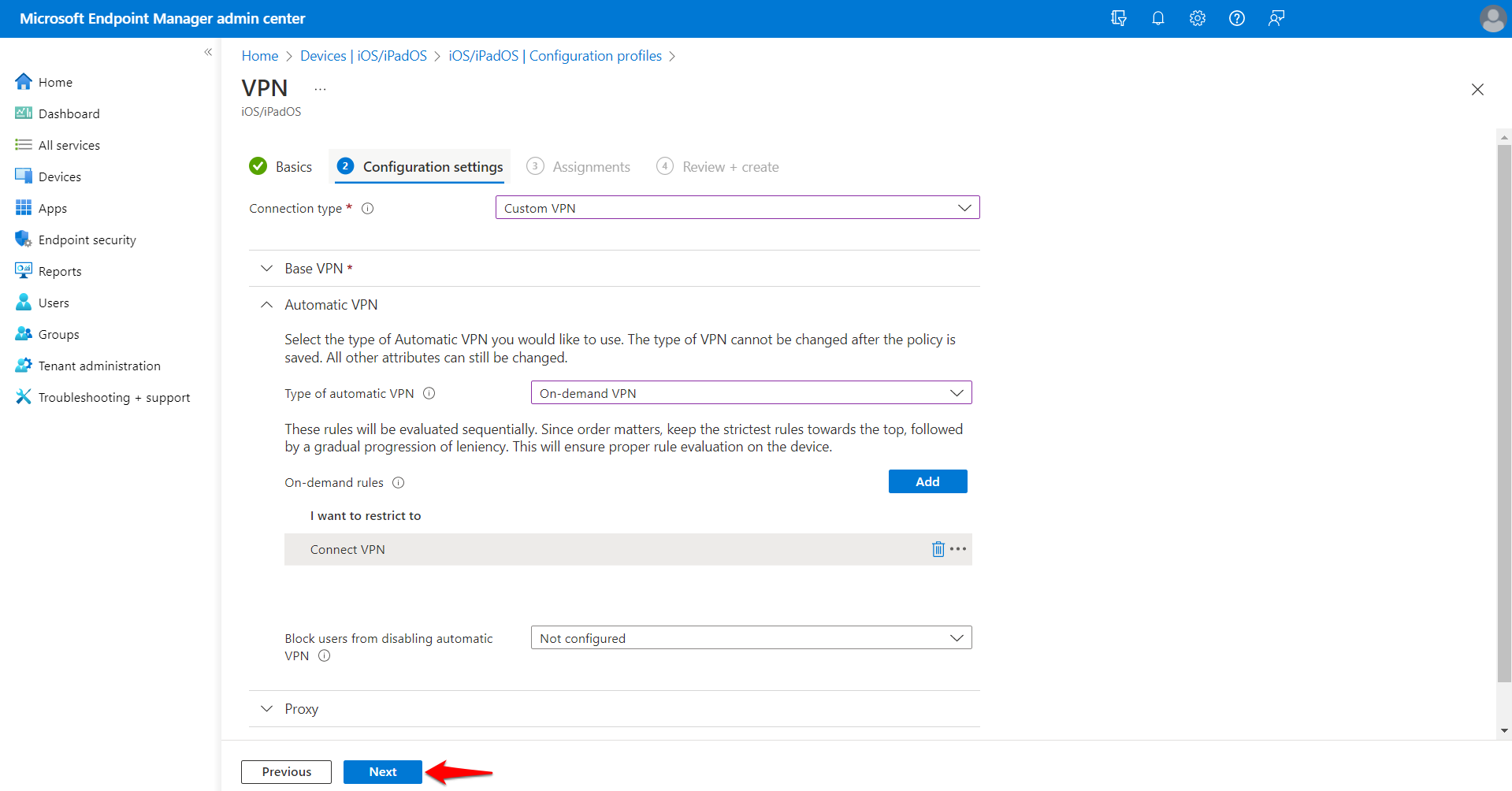Screen dimensions: 1512x791
Task: Delete the Connect VPN rule with trash icon
Action: pos(938,549)
